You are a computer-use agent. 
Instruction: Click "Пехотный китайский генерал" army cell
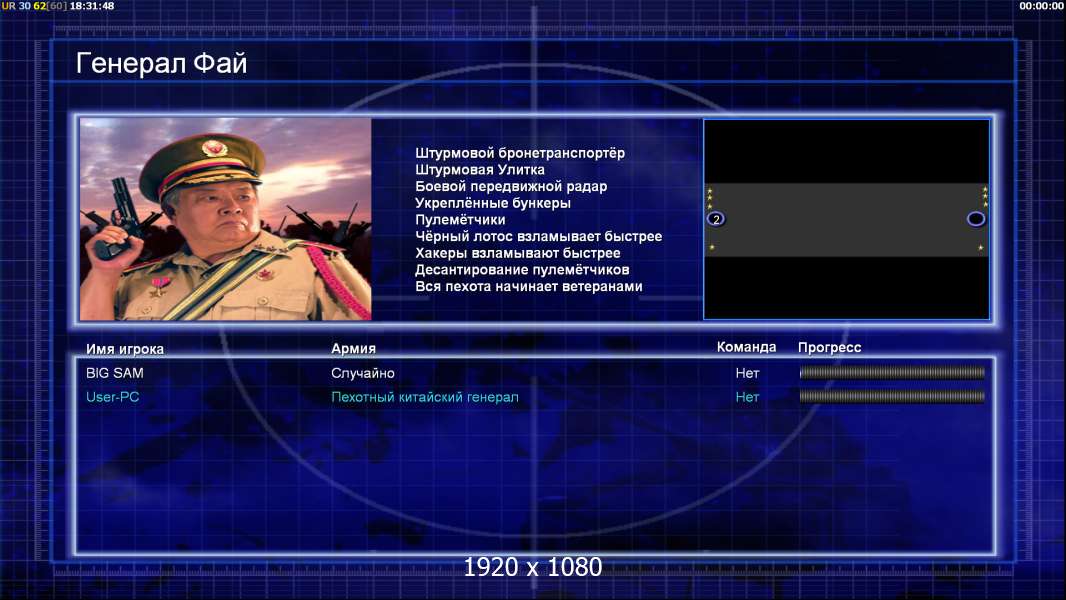coord(425,397)
